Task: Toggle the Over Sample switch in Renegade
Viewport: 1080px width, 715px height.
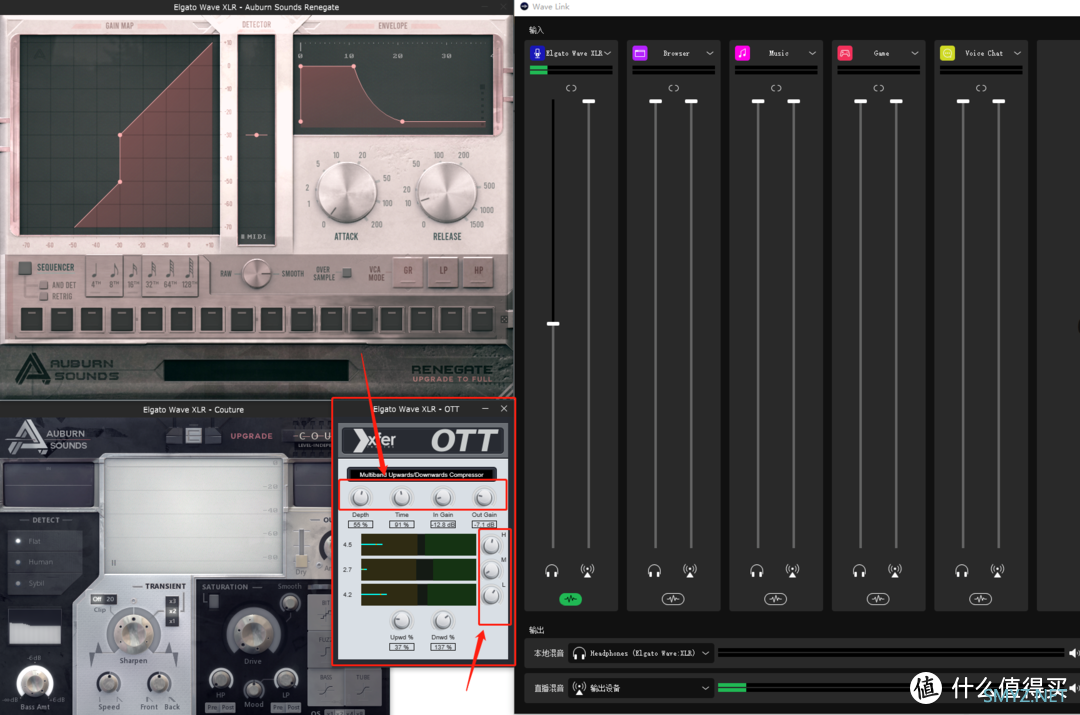Action: (x=347, y=273)
